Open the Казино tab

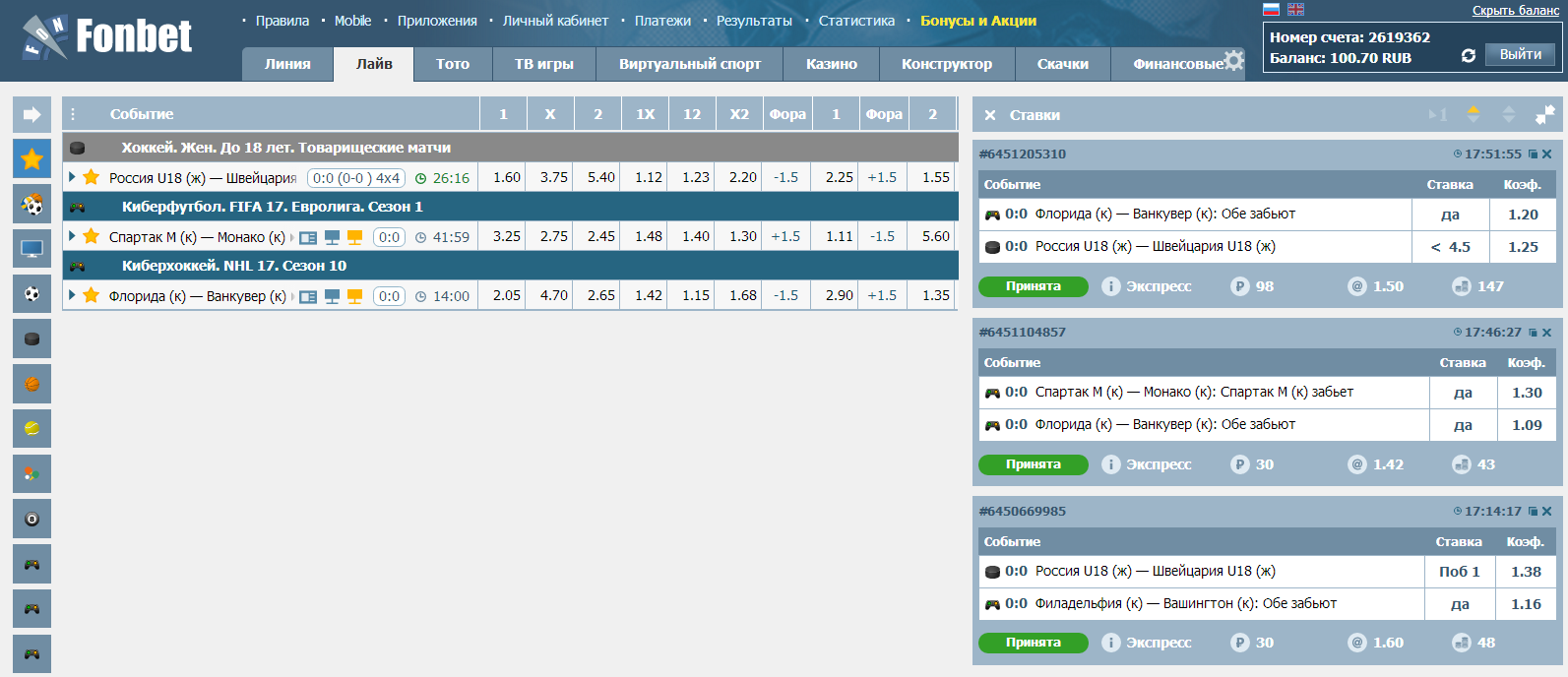[x=831, y=64]
